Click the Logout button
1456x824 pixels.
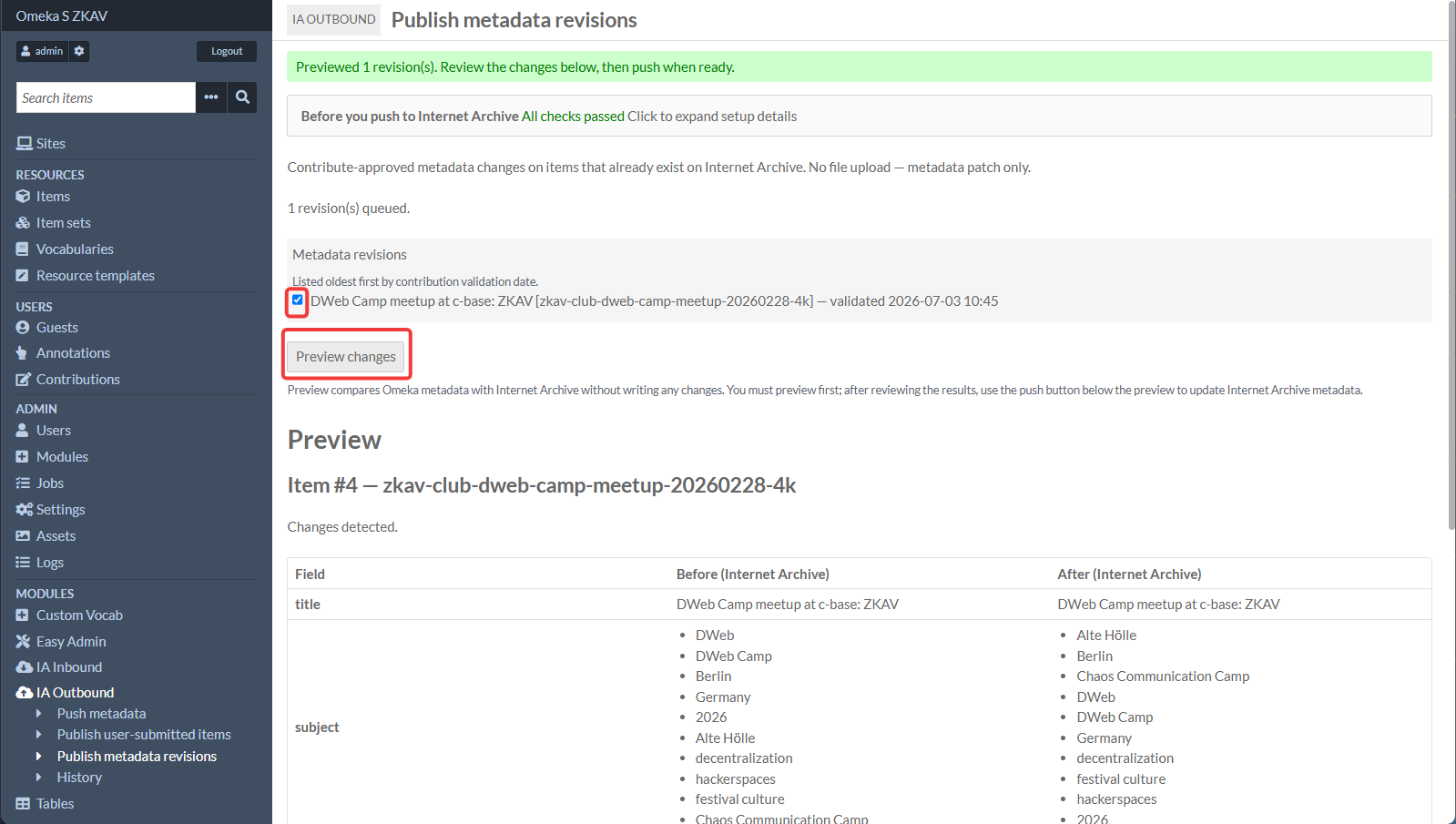[227, 51]
